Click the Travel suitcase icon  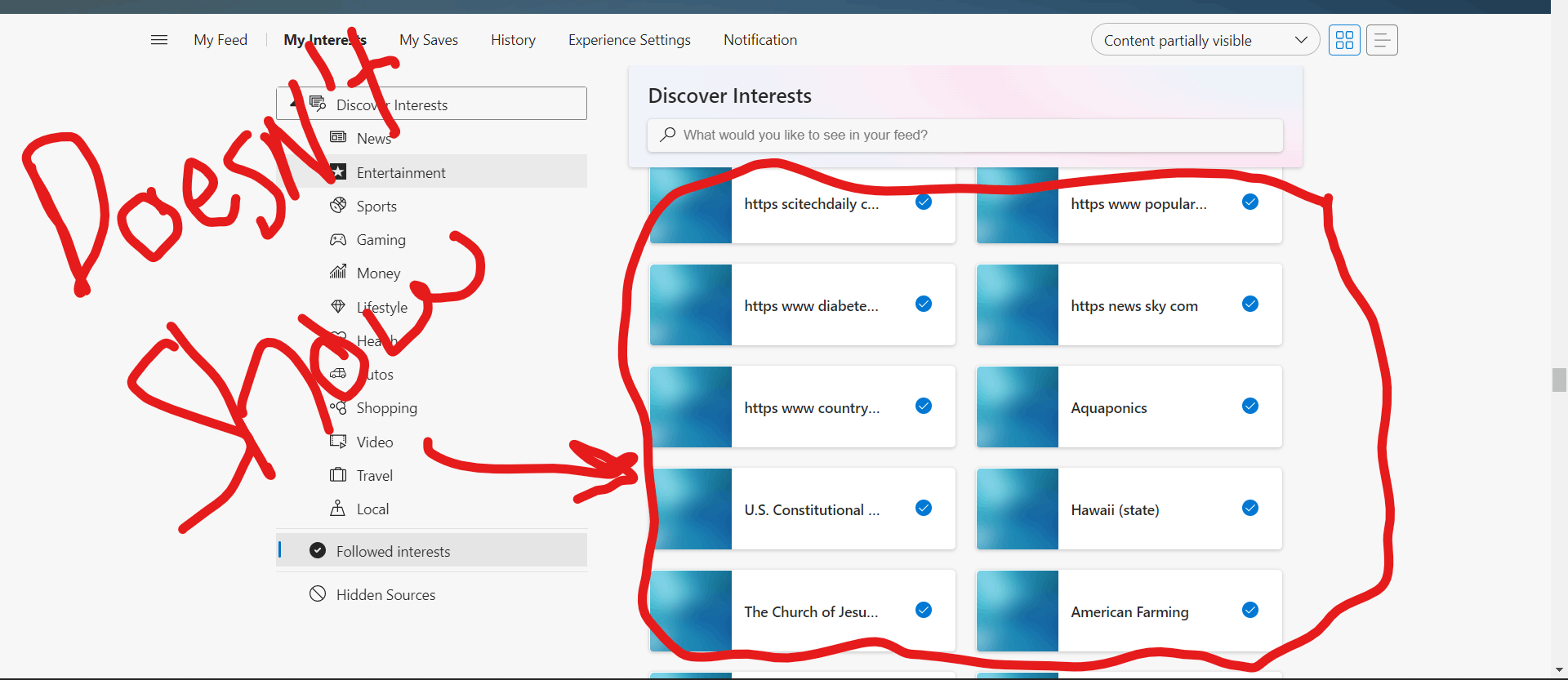(x=338, y=474)
